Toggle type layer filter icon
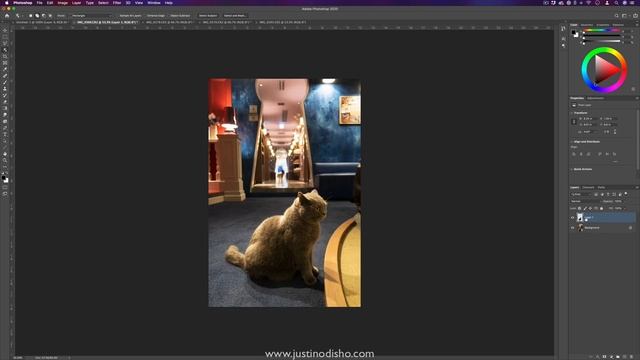Viewport: 640px width, 360px height. point(608,195)
